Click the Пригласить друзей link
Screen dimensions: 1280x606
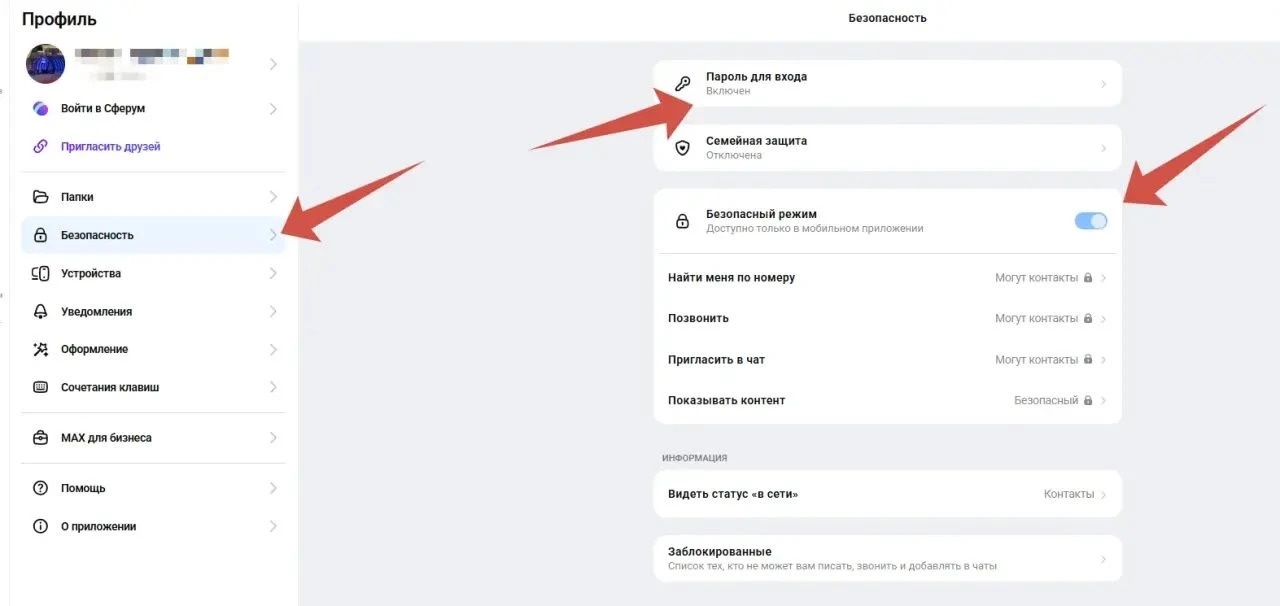tap(110, 146)
